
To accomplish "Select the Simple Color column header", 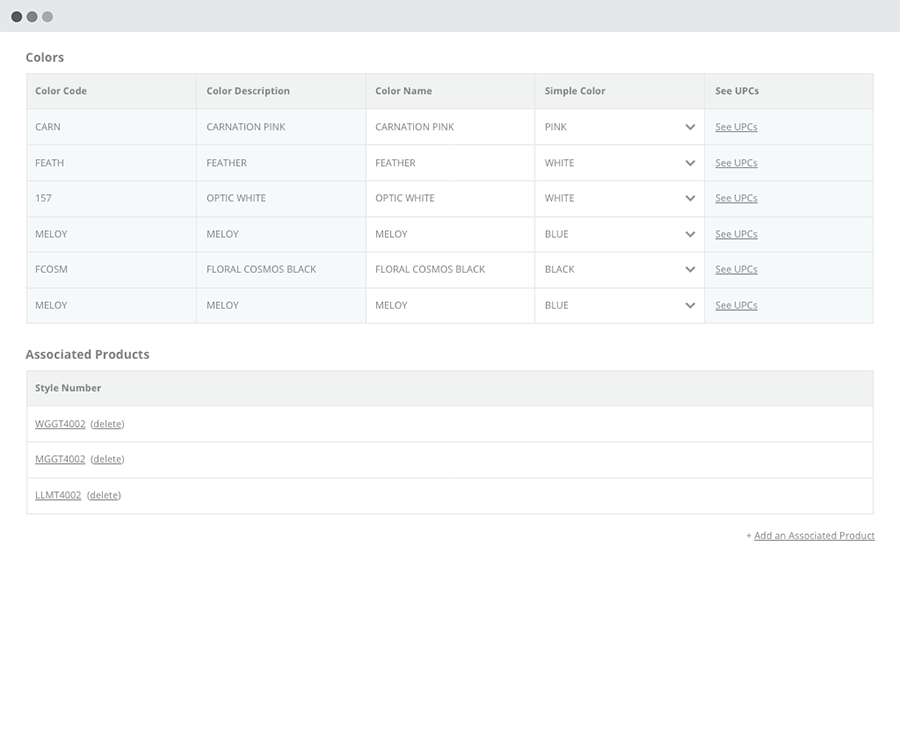I will (x=575, y=91).
